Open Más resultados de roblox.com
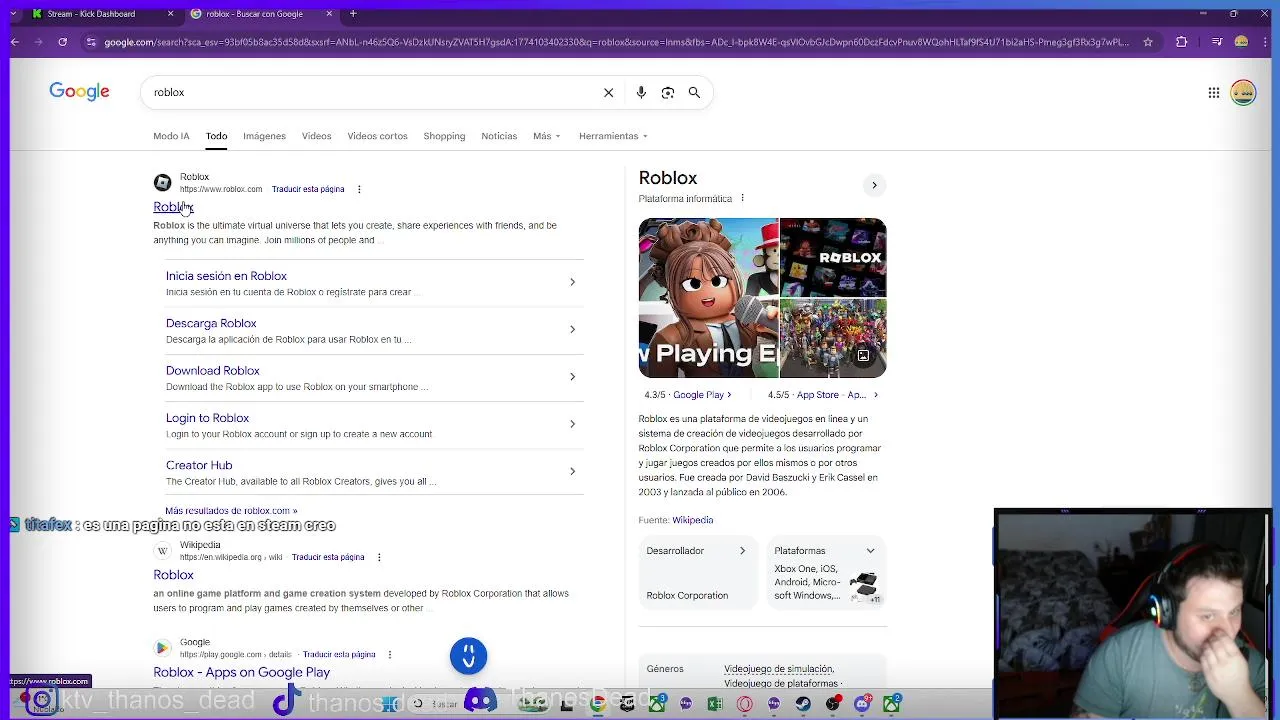The width and height of the screenshot is (1280, 720). [231, 511]
